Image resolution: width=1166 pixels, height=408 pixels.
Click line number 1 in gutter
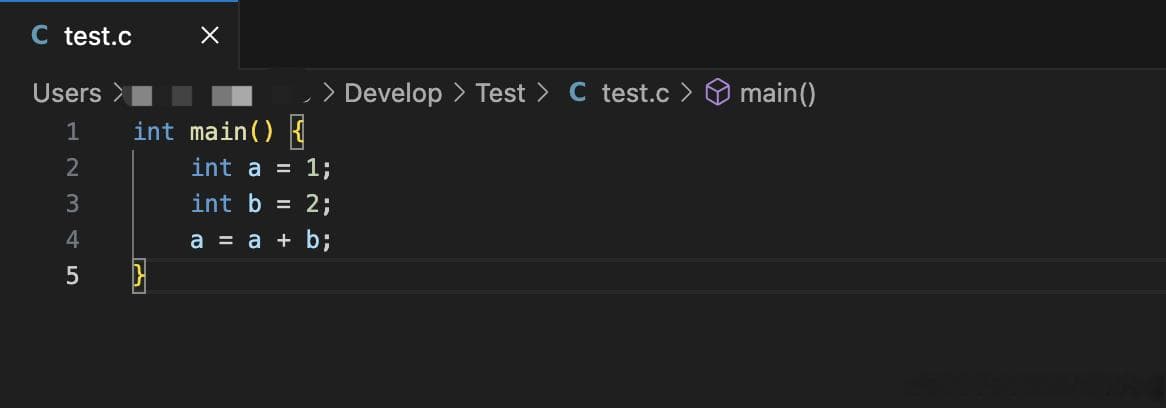pos(72,132)
